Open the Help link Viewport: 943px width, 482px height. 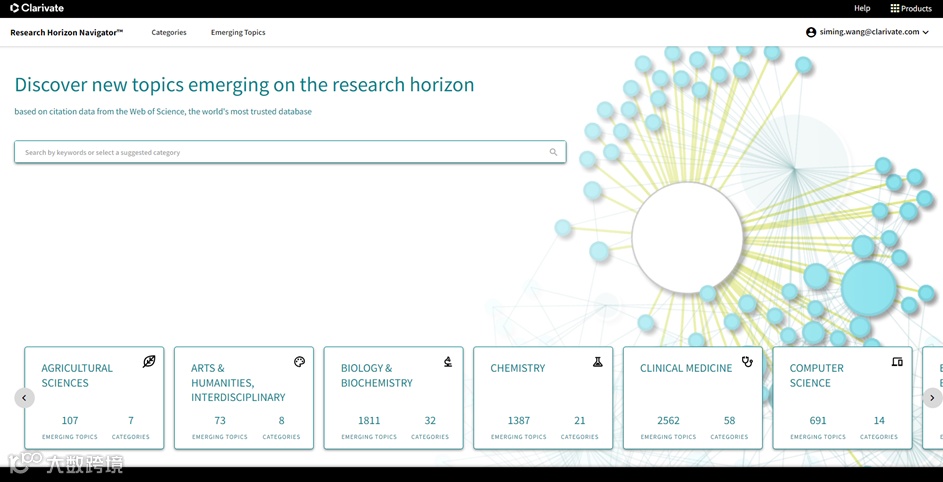(862, 8)
